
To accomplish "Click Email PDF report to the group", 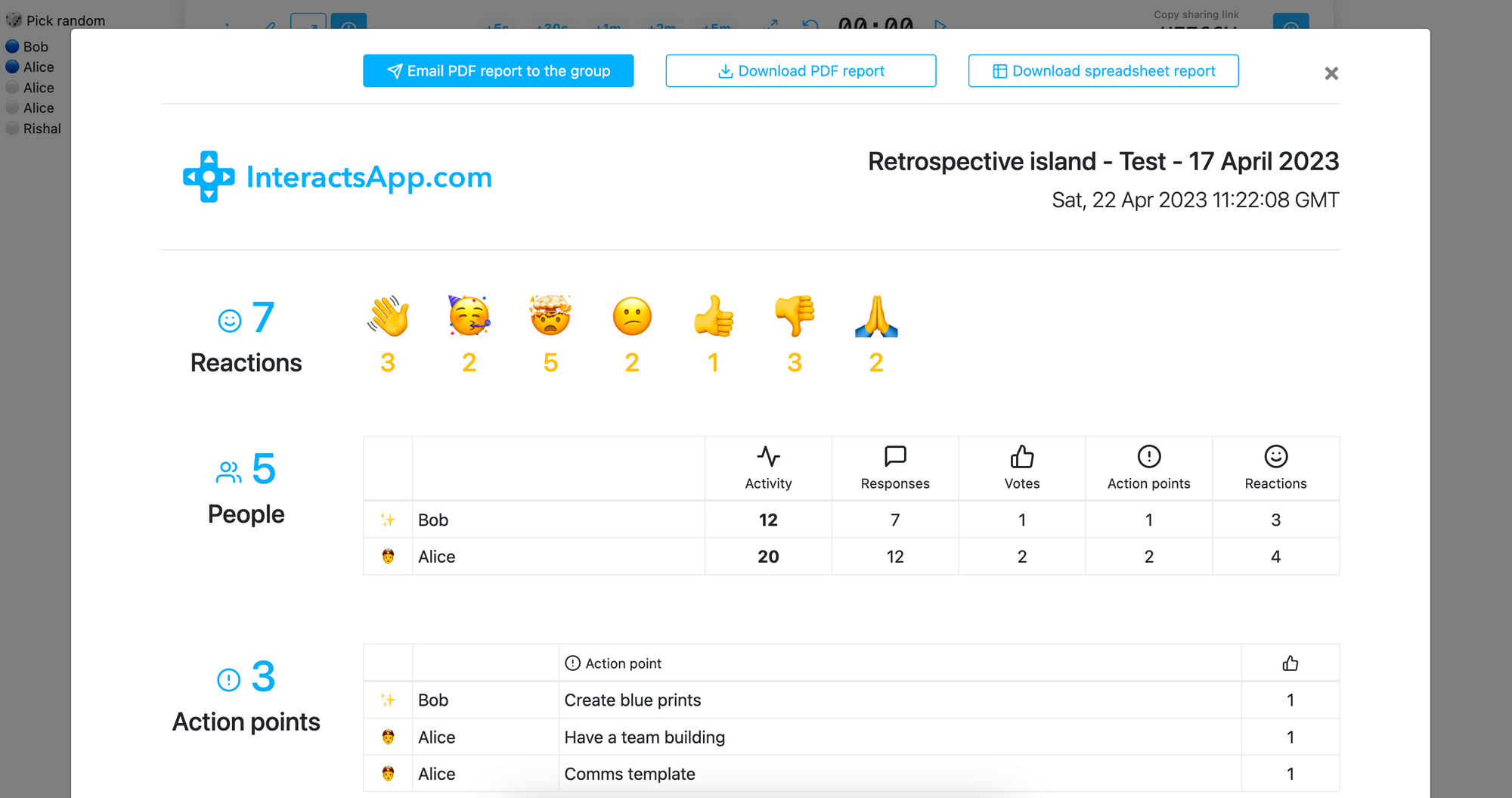I will tap(498, 71).
